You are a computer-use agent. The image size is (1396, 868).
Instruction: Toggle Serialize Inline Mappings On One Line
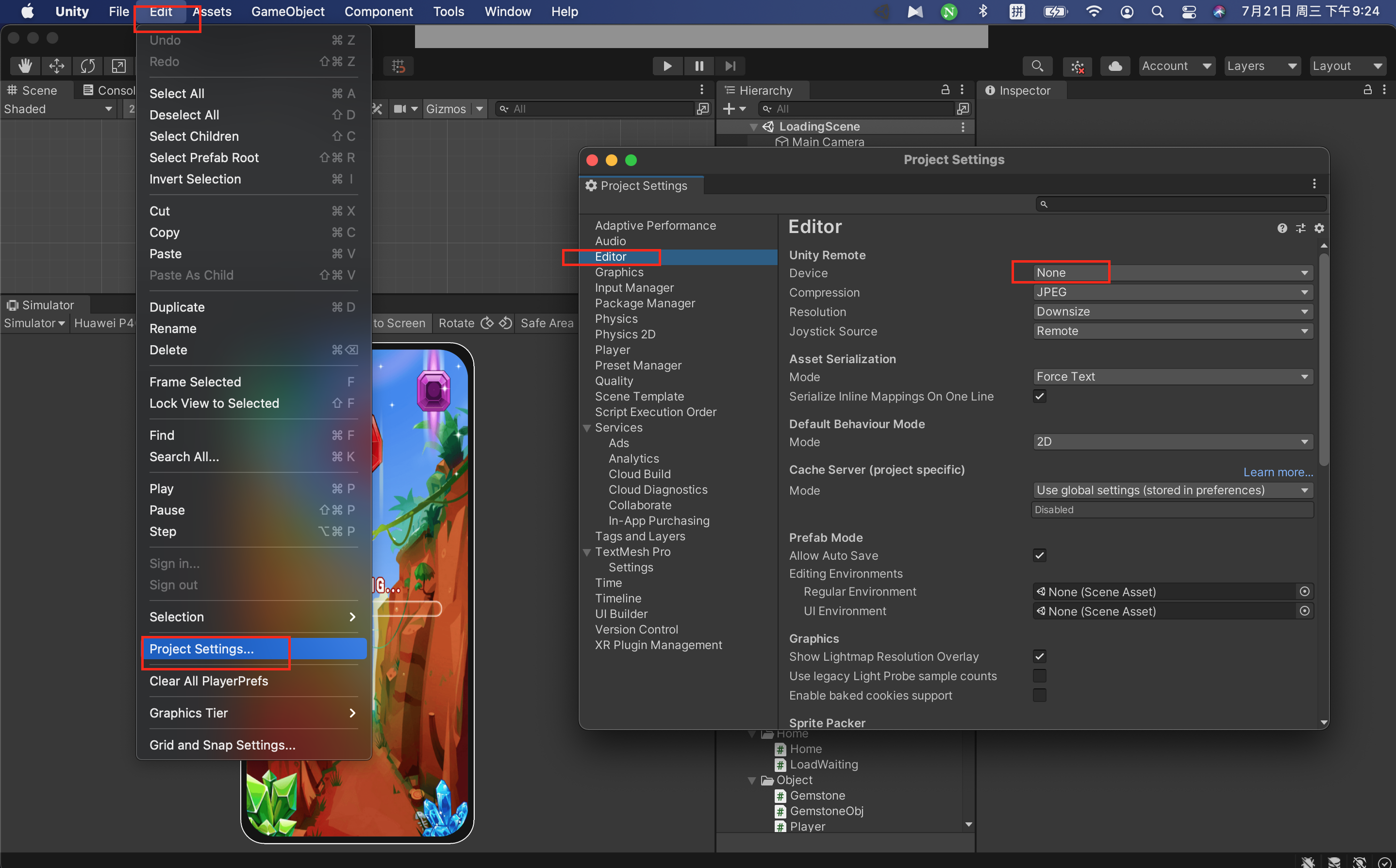(1039, 396)
